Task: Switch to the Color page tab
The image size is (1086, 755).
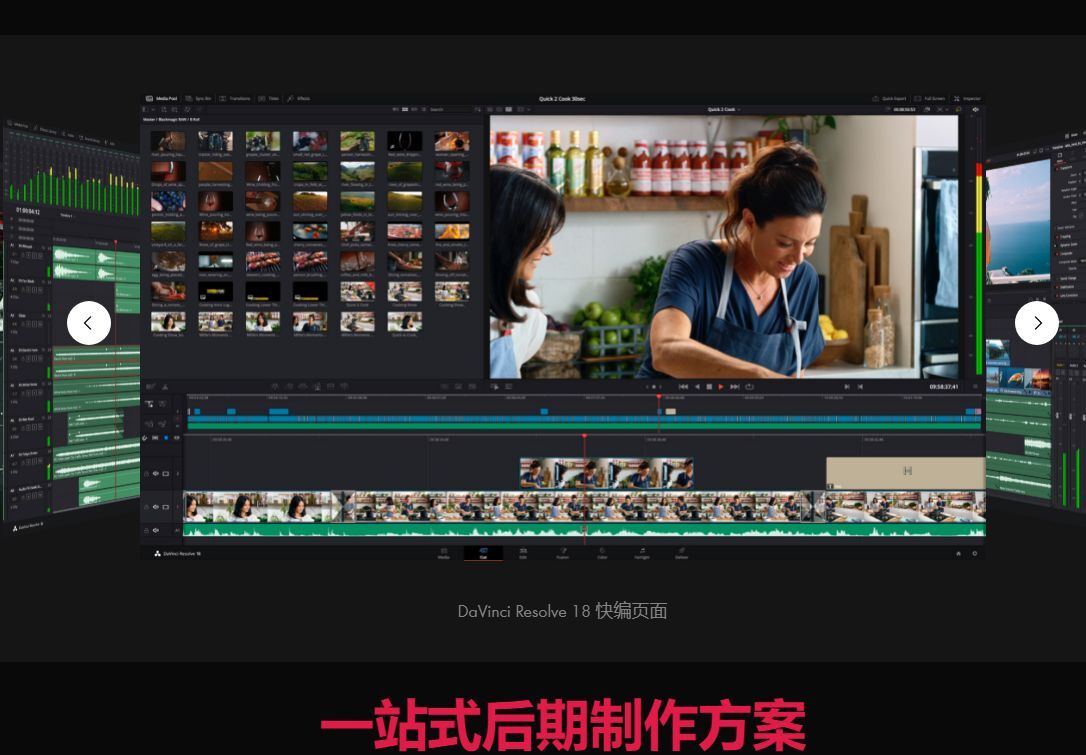Action: (602, 553)
